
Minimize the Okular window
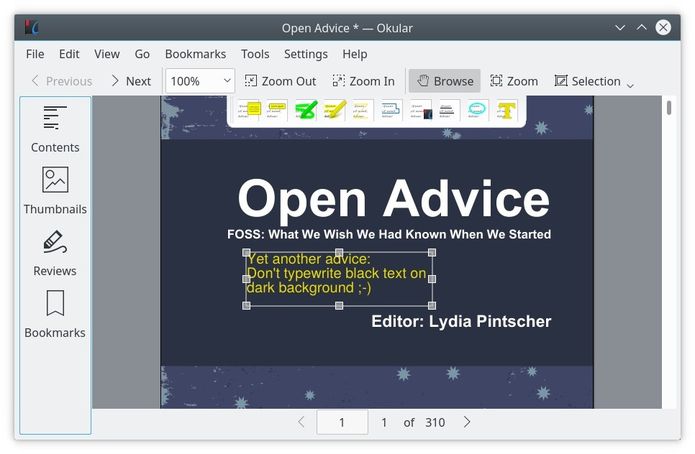[620, 27]
